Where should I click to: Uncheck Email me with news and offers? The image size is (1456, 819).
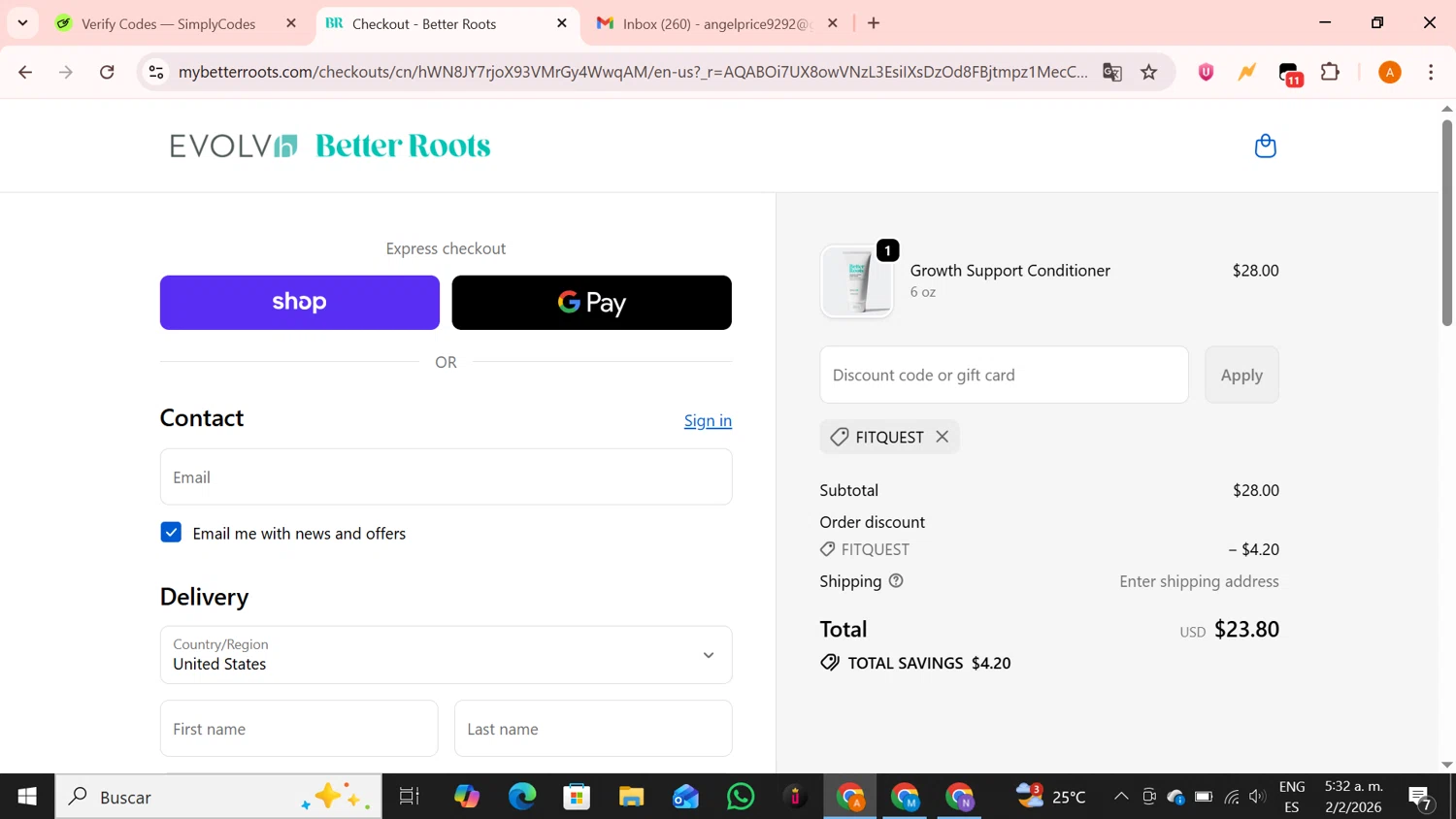point(171,533)
